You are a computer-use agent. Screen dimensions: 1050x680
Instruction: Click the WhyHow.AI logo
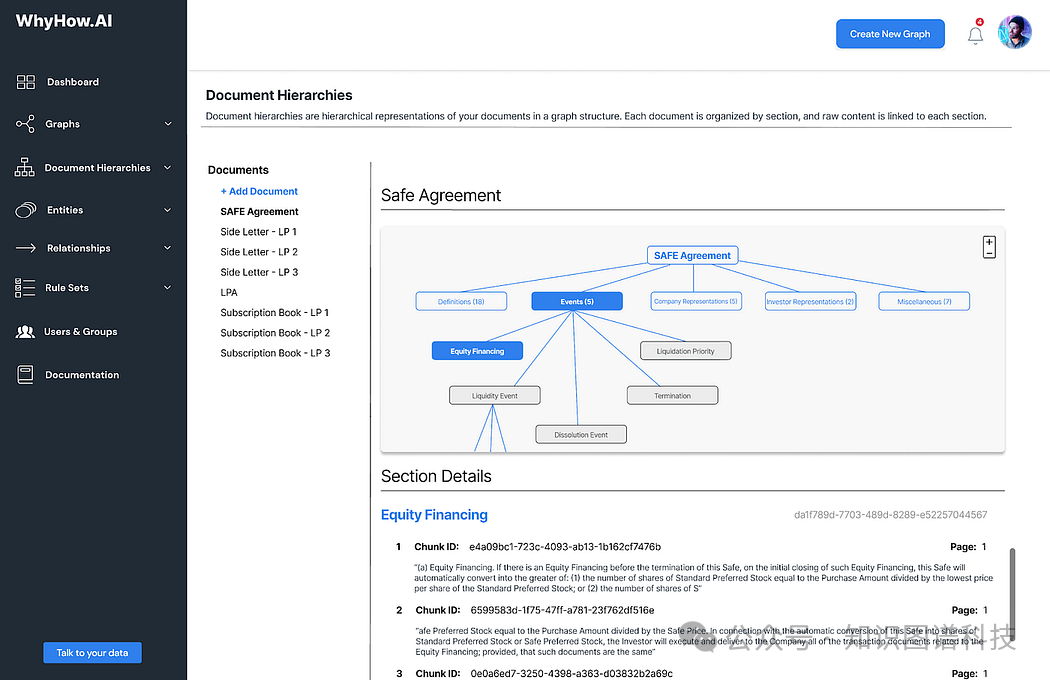(64, 21)
